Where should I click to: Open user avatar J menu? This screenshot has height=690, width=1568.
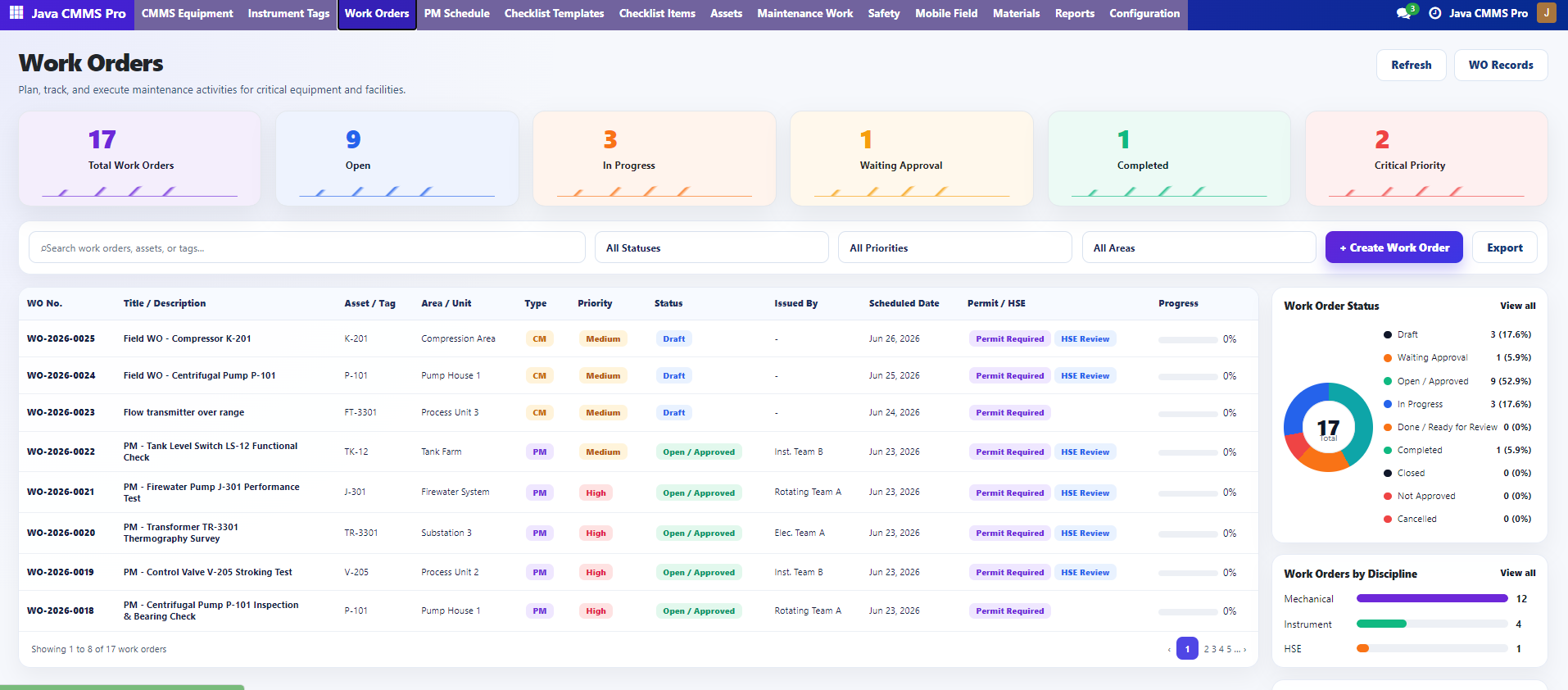[x=1546, y=13]
